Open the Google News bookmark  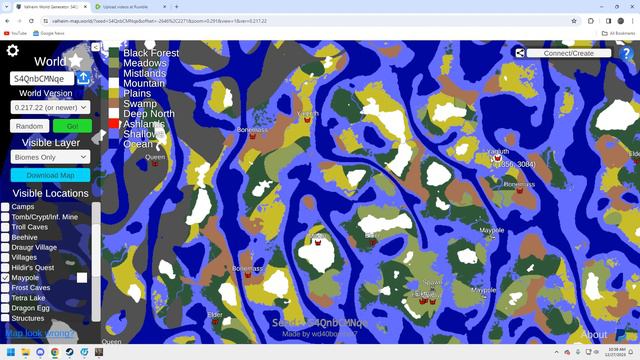coord(49,33)
